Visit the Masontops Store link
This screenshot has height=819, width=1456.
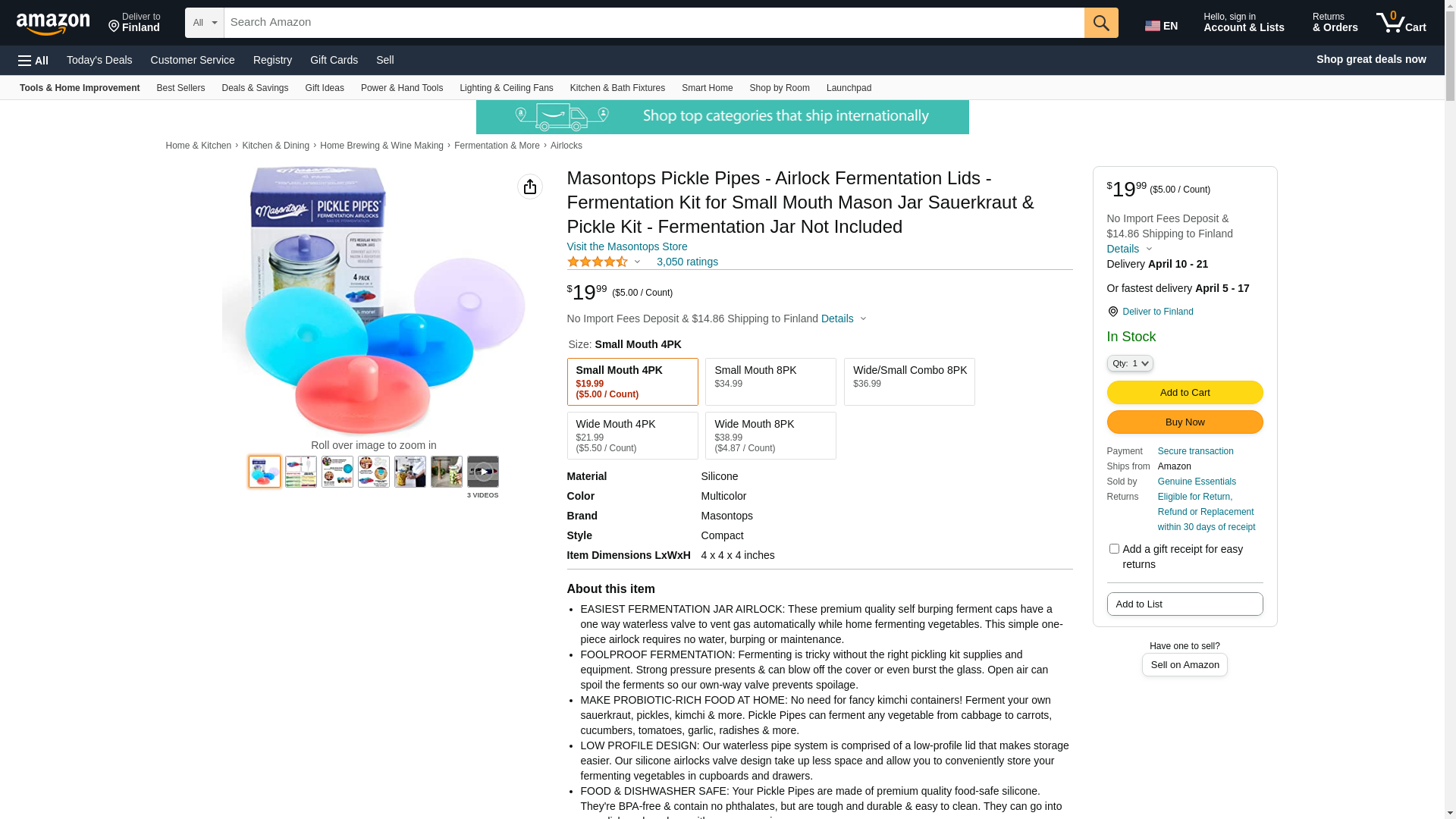tap(626, 246)
